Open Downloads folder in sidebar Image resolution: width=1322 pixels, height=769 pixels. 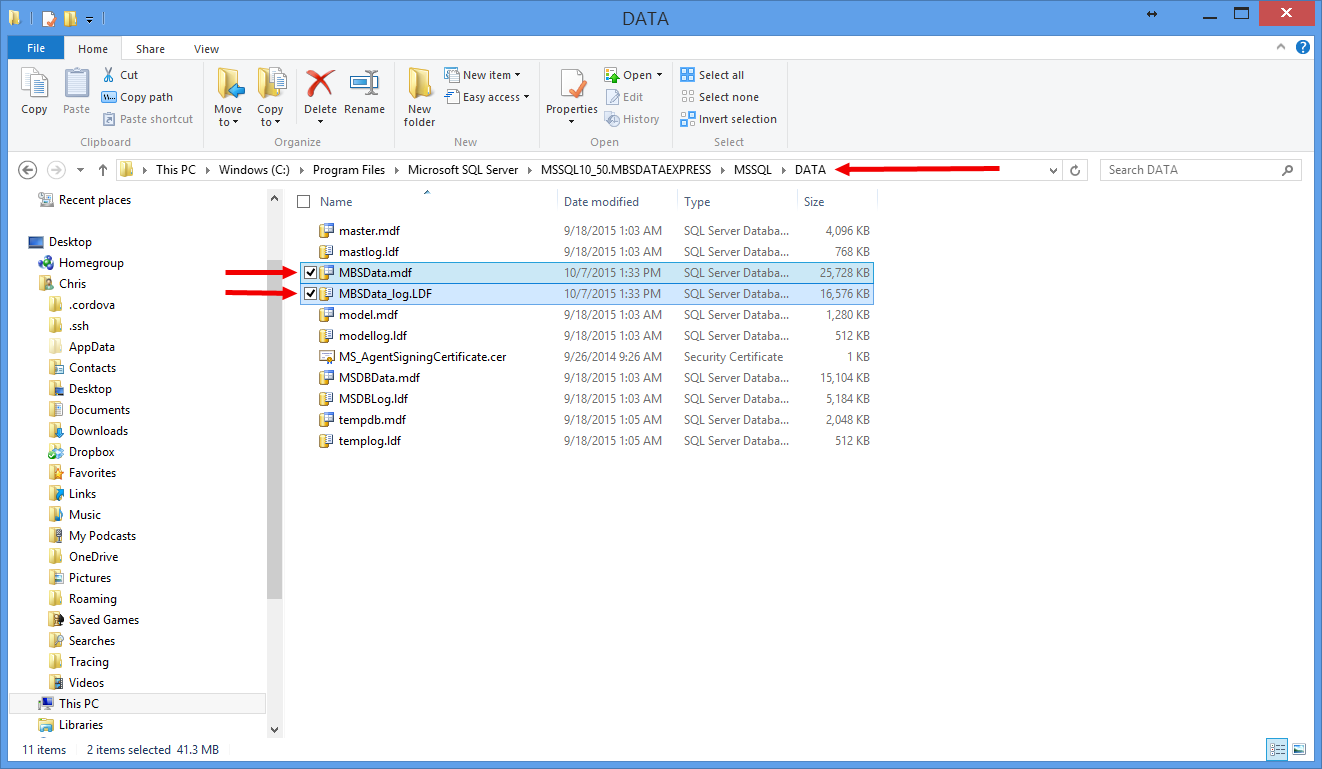click(x=98, y=431)
